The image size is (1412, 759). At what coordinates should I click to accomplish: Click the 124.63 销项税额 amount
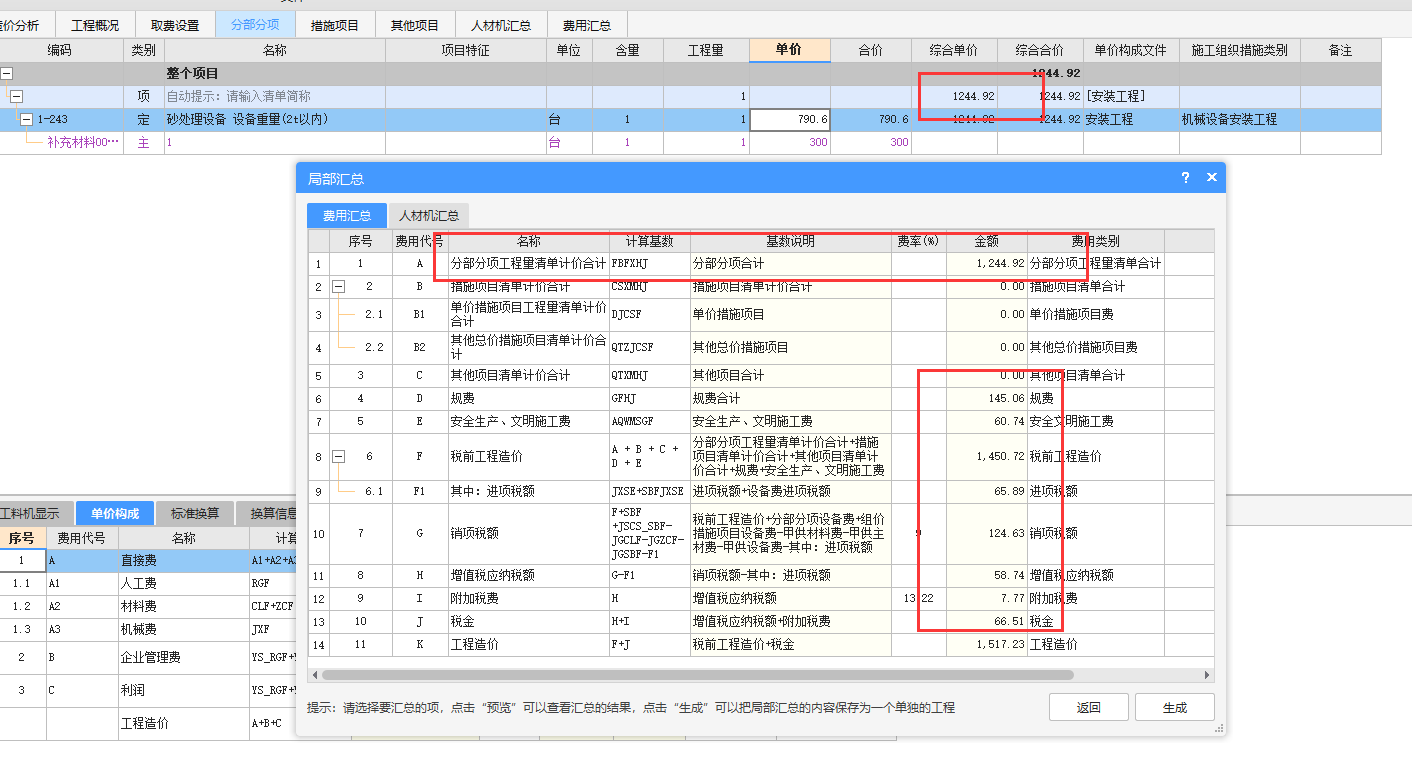[986, 533]
